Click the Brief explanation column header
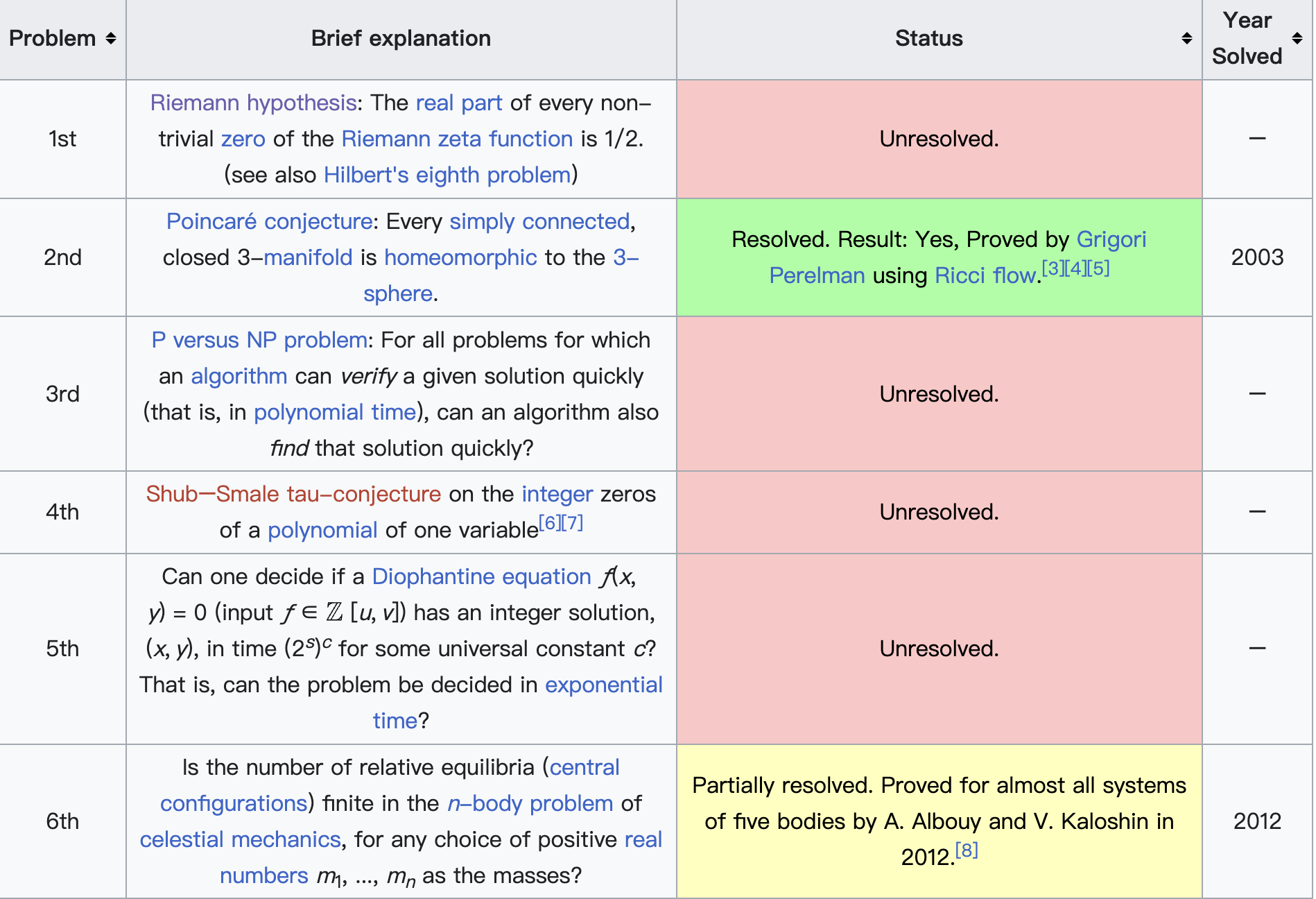 click(x=401, y=39)
